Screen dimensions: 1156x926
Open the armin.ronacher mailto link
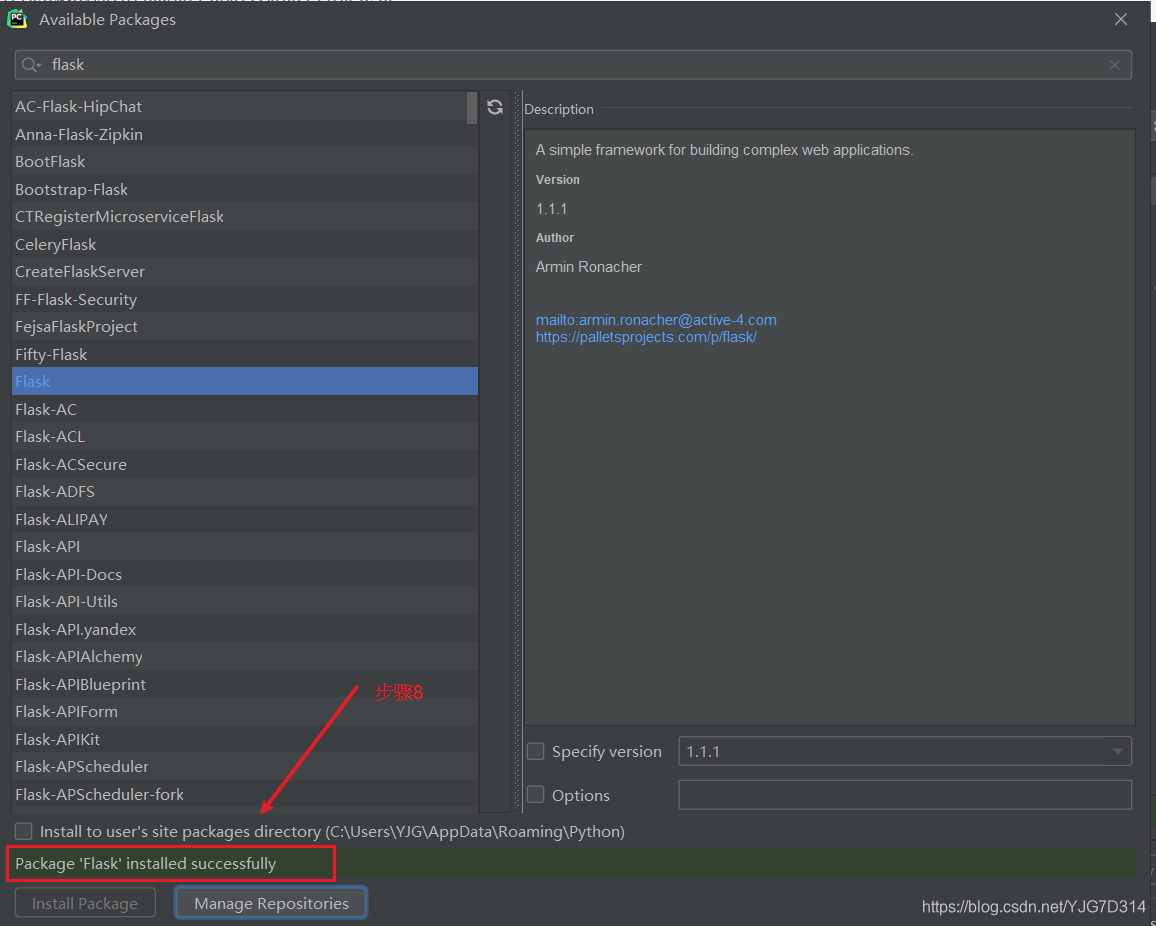[656, 320]
